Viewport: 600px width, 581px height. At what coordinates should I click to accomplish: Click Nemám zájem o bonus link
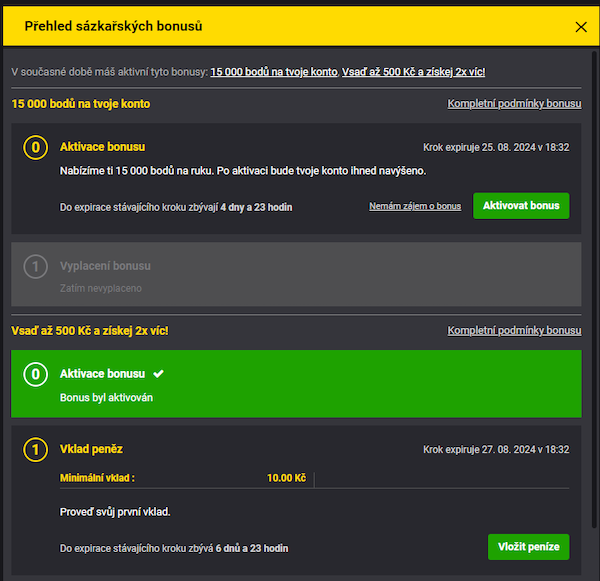[414, 207]
